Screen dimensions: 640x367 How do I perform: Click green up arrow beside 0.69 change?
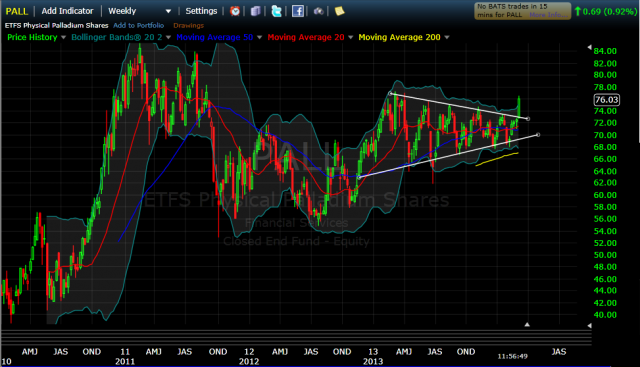click(x=578, y=11)
